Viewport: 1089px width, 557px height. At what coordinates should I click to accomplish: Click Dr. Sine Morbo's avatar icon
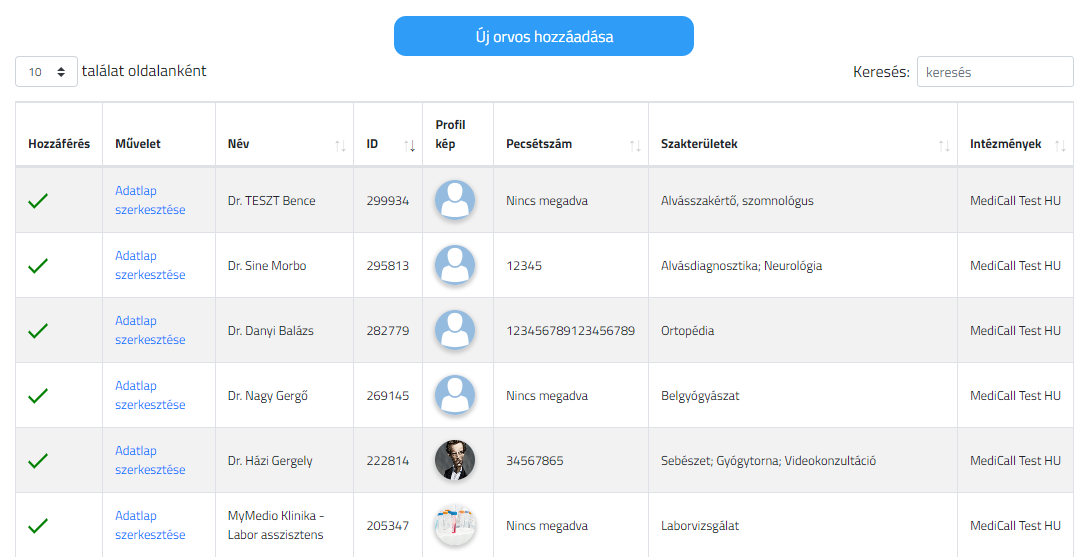455,265
